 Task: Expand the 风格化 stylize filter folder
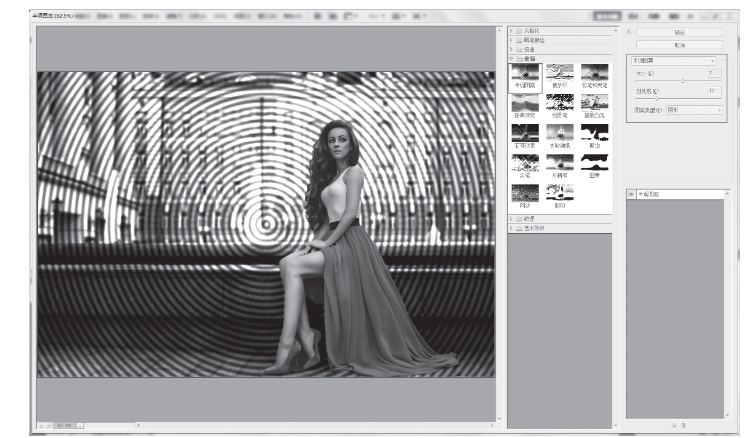(528, 32)
